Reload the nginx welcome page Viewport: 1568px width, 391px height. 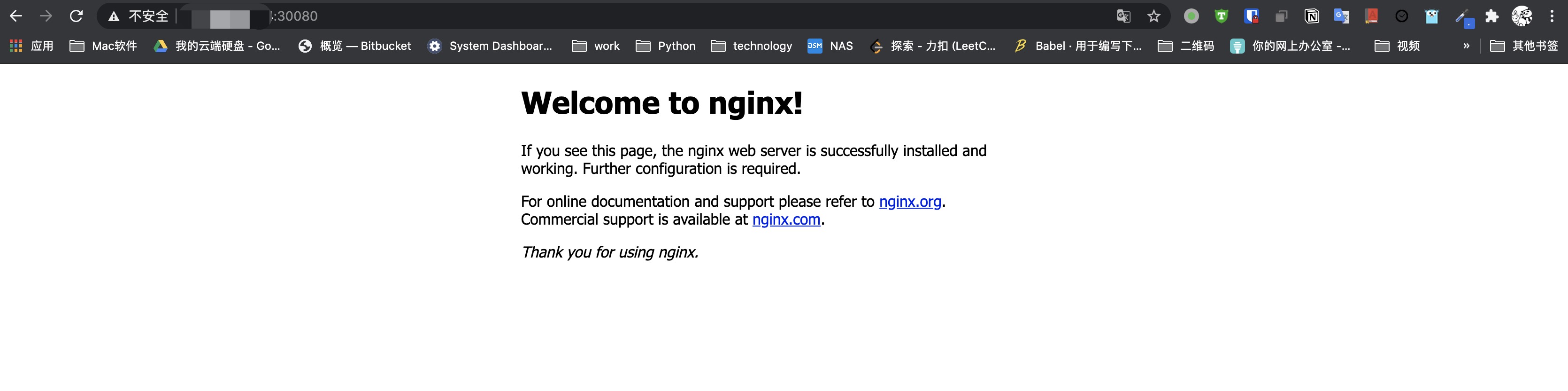click(76, 16)
